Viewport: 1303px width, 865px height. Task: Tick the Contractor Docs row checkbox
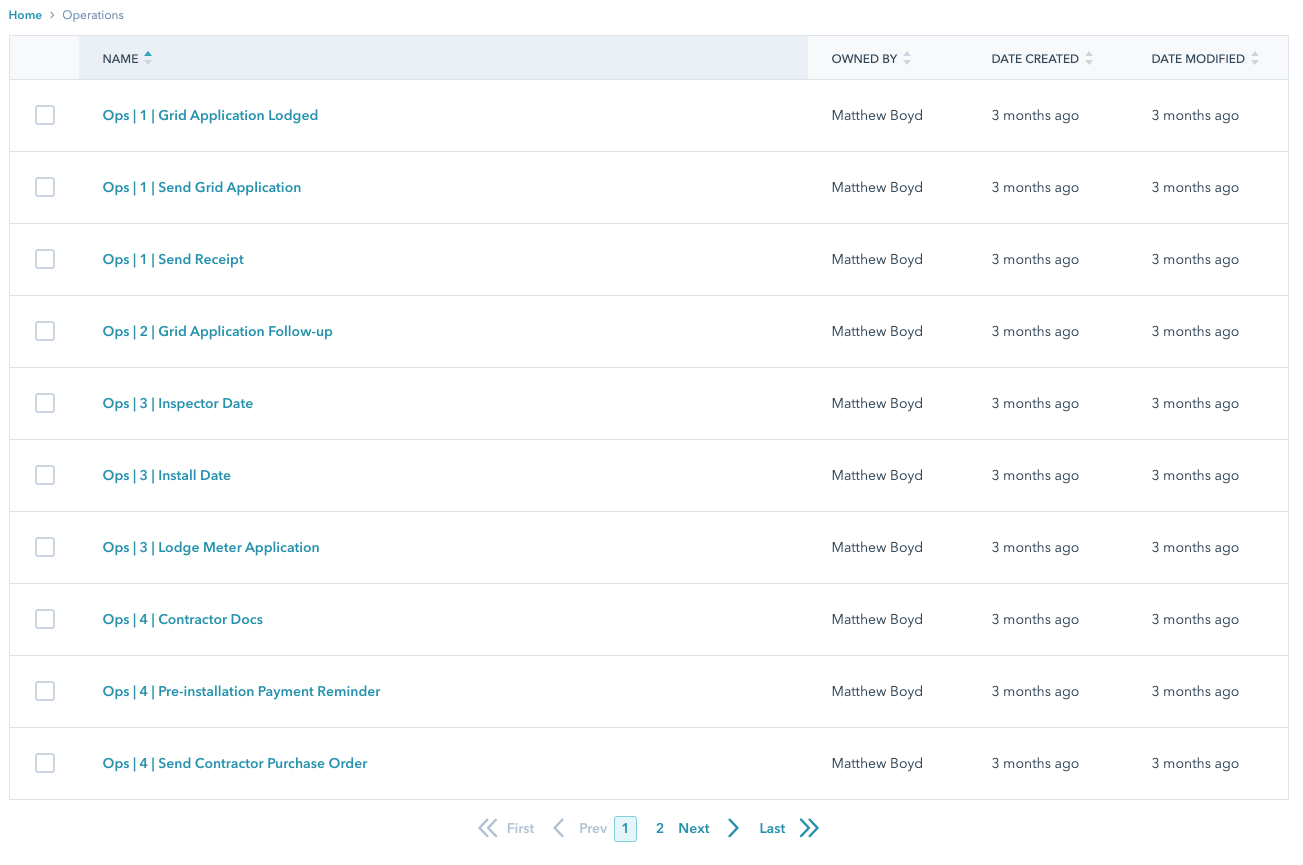pyautogui.click(x=45, y=619)
